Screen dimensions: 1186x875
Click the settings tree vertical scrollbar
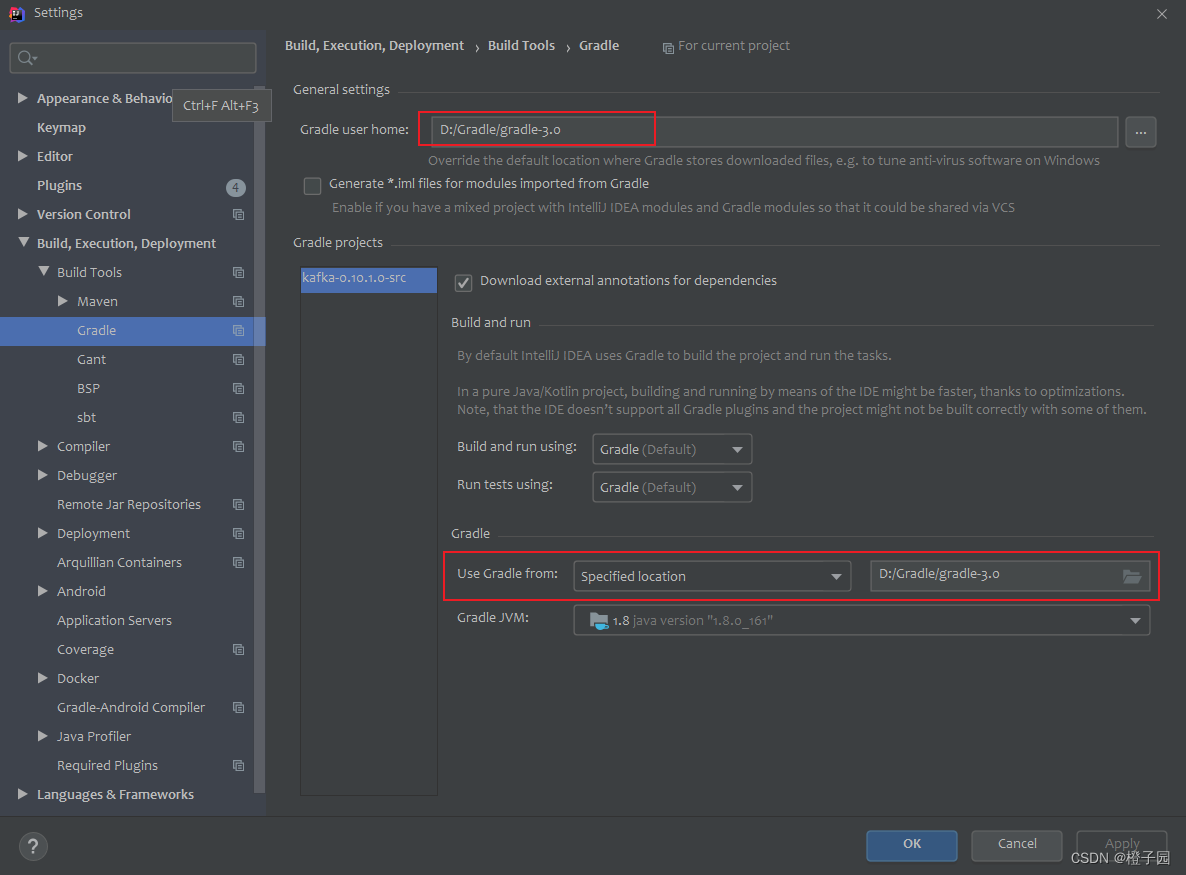[260, 439]
